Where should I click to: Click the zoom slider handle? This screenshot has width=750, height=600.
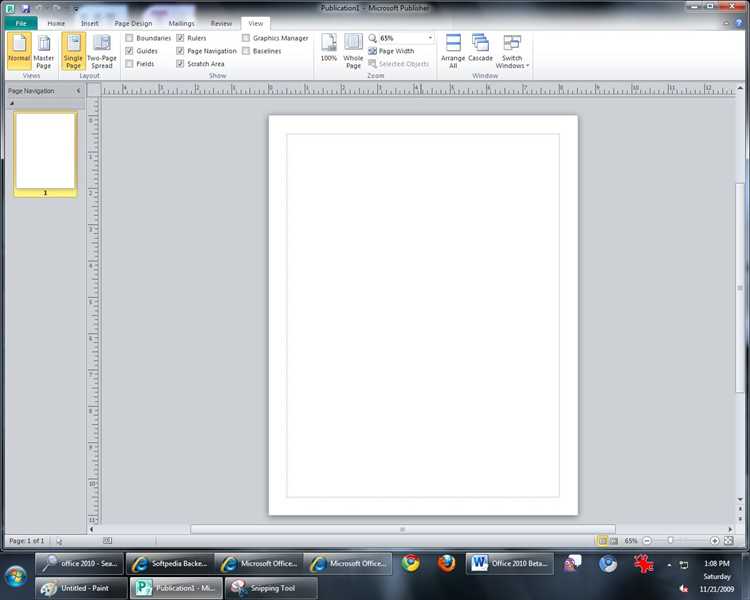point(670,541)
